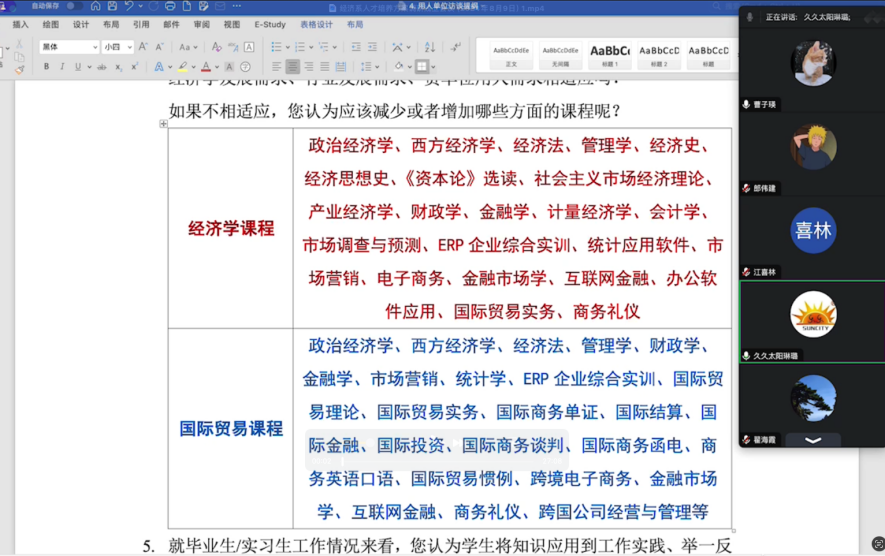Click the underline formatting icon
This screenshot has height=556, width=885.
[78, 67]
